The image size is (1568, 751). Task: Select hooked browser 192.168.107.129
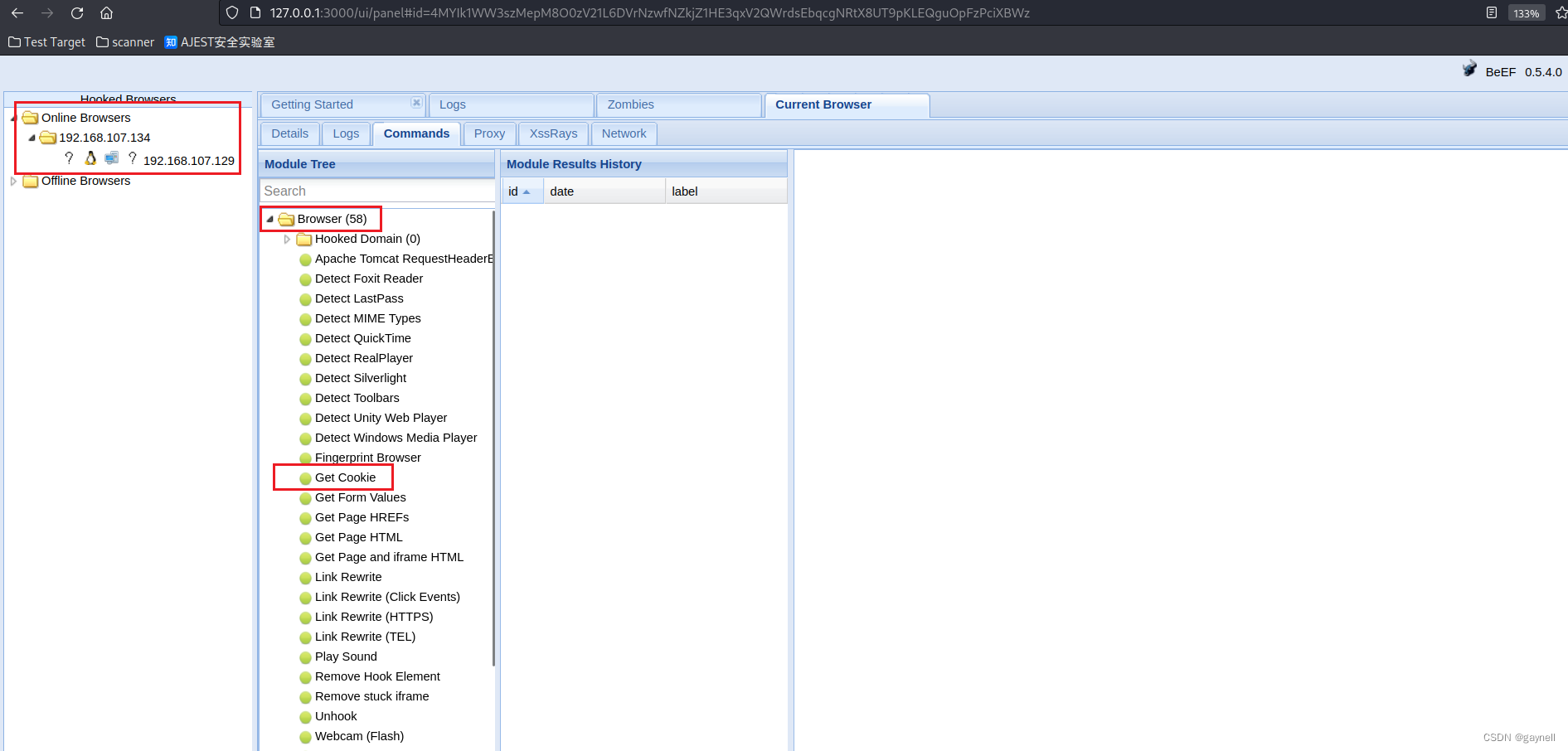tap(189, 161)
